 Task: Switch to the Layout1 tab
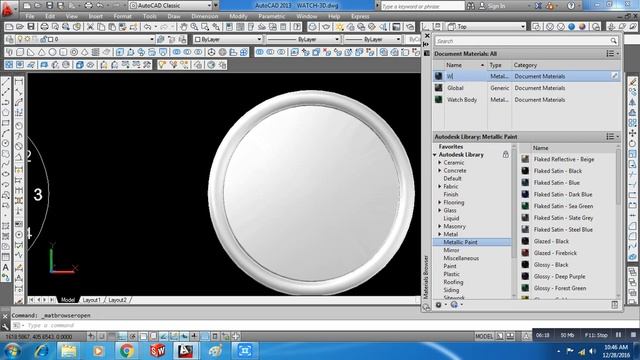pyautogui.click(x=91, y=300)
